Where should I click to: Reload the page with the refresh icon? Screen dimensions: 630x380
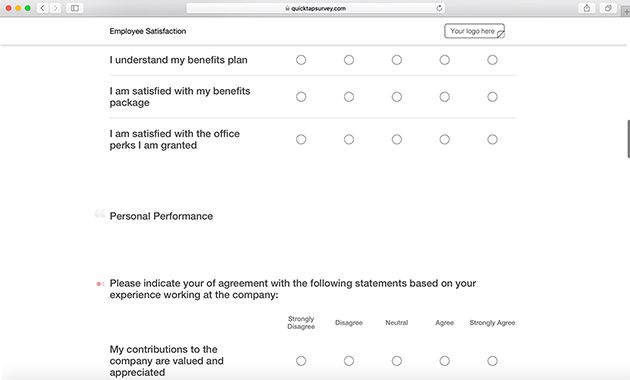439,8
